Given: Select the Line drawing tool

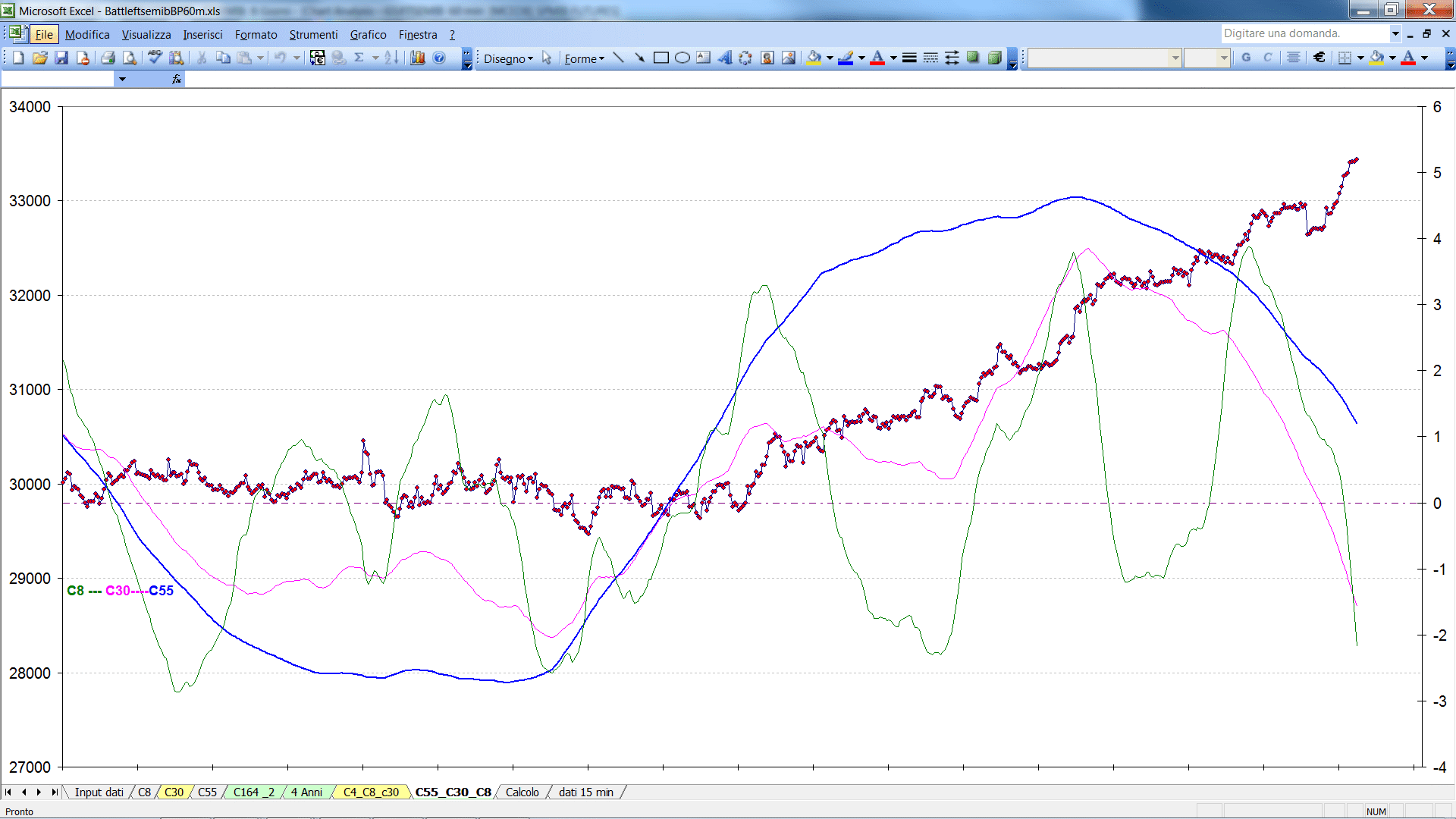Looking at the screenshot, I should click(x=619, y=58).
